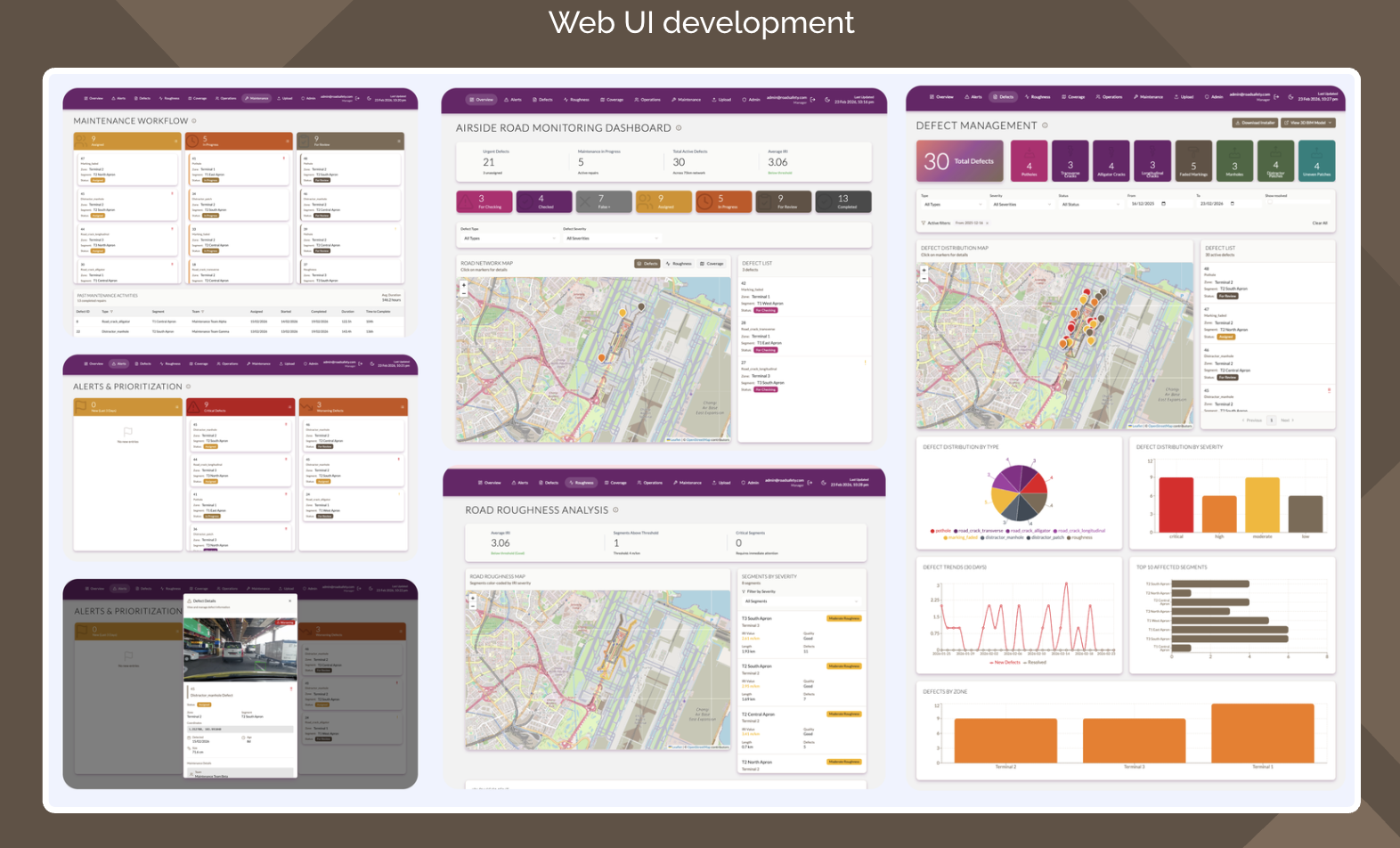Select the yellow marker on Road Network Map

click(x=623, y=313)
